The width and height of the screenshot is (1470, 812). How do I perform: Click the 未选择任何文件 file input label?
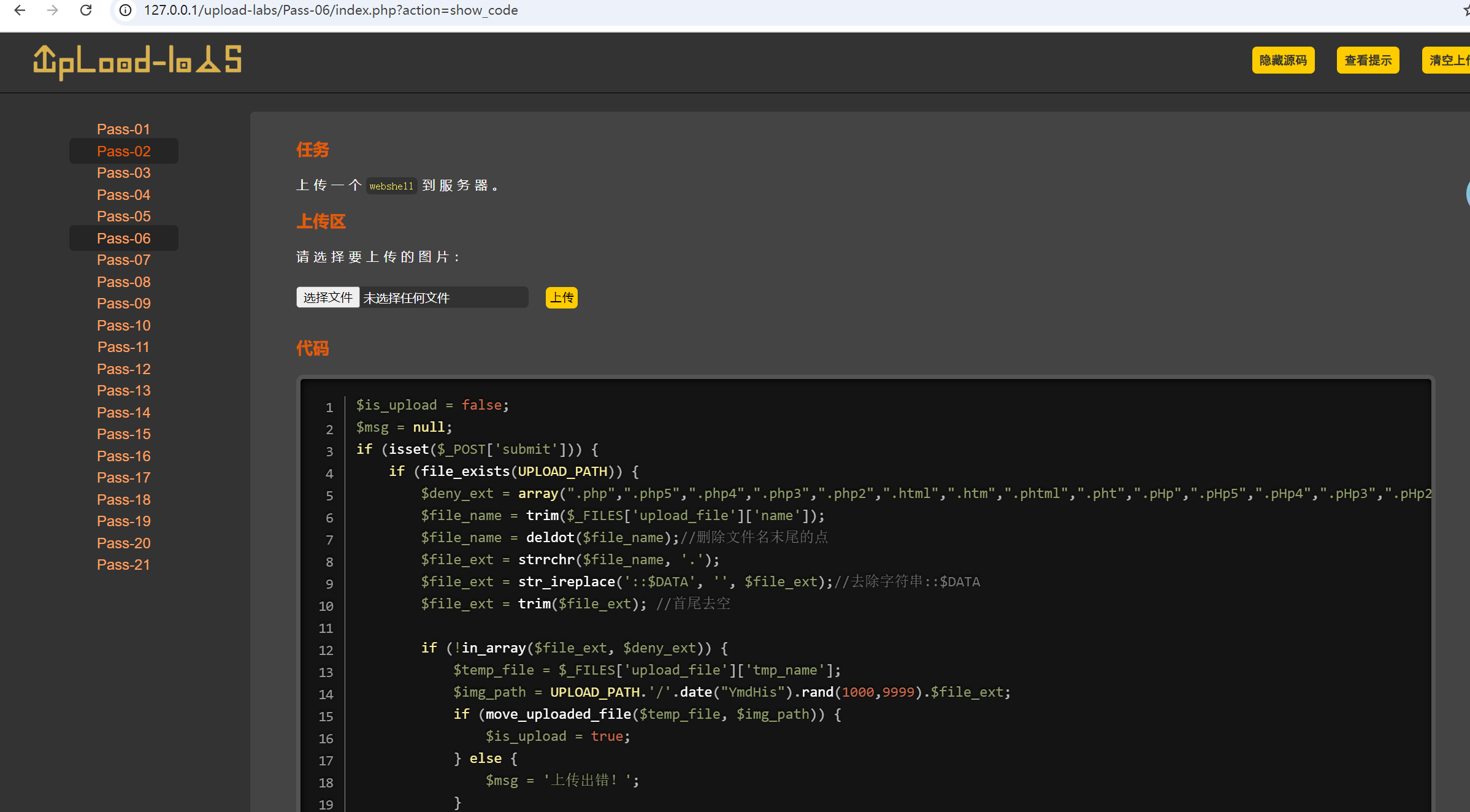pos(406,298)
